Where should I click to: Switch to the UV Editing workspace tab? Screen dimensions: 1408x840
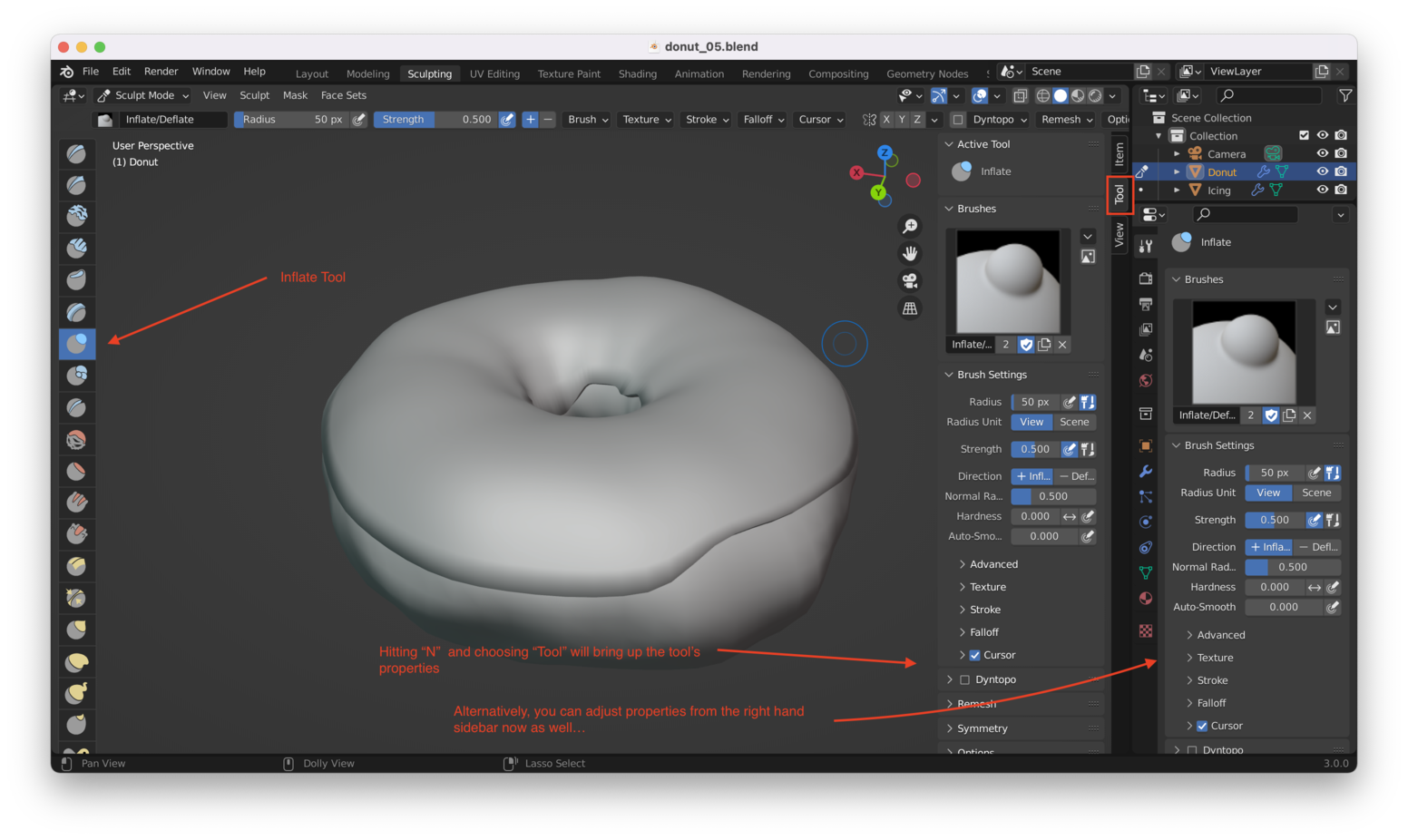(494, 73)
